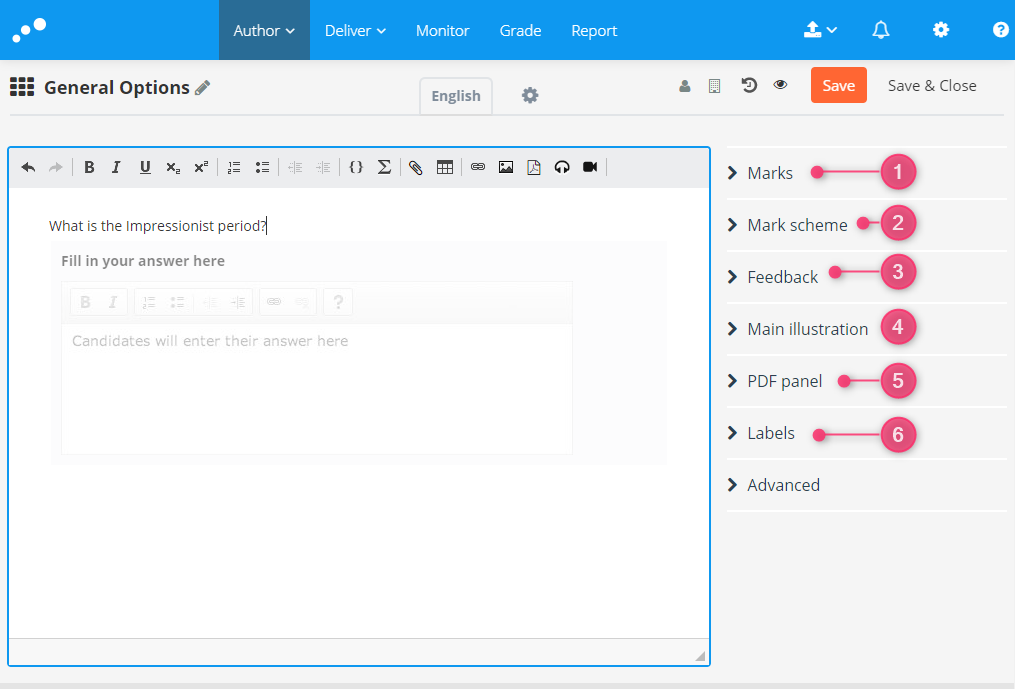Click the answer box link icon
The image size is (1015, 689).
point(274,302)
